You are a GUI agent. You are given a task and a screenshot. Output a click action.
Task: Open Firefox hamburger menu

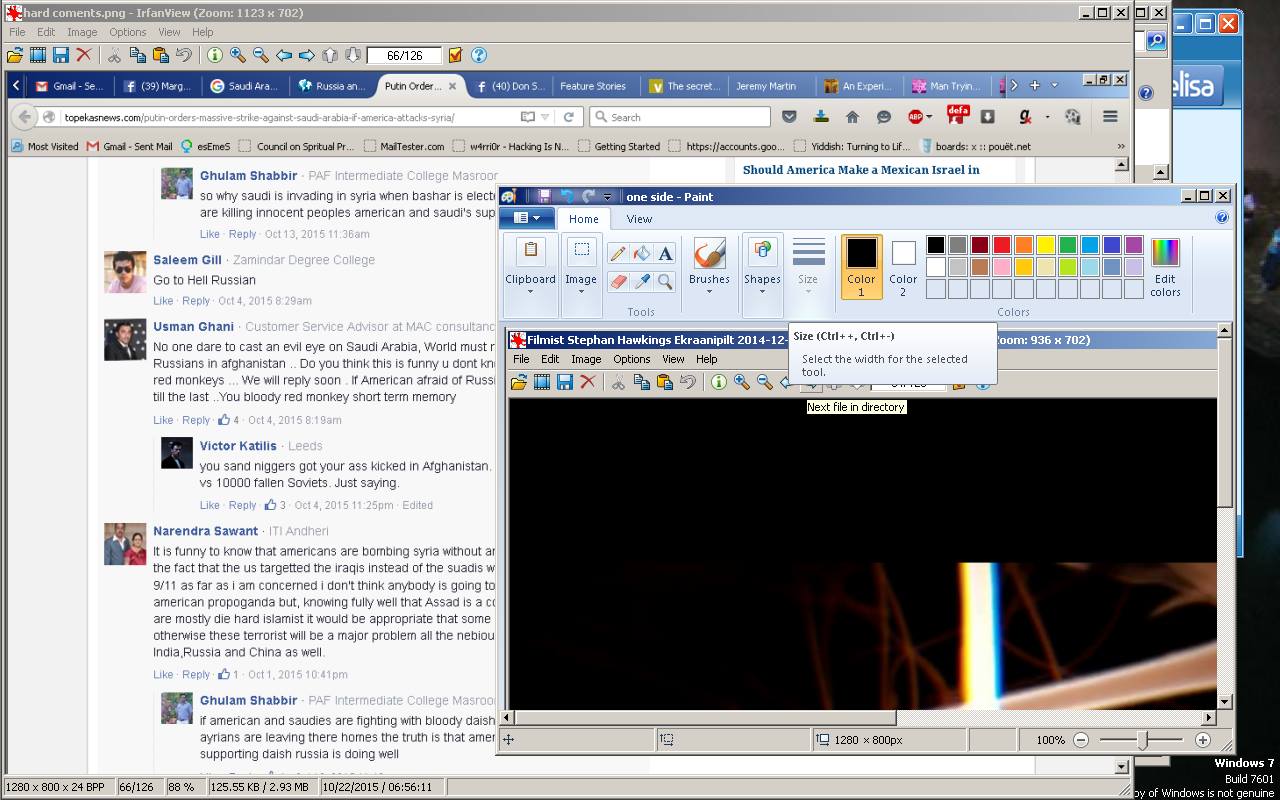point(1110,116)
